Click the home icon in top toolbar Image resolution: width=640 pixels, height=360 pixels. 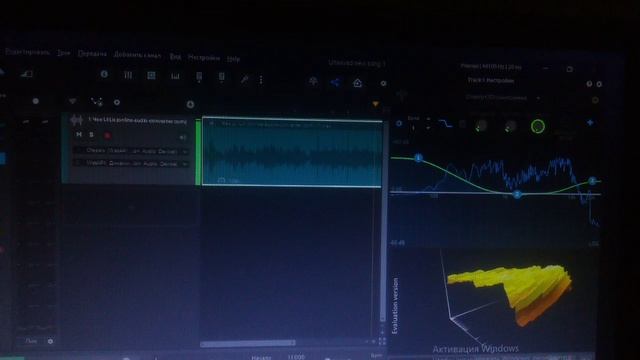tap(358, 83)
